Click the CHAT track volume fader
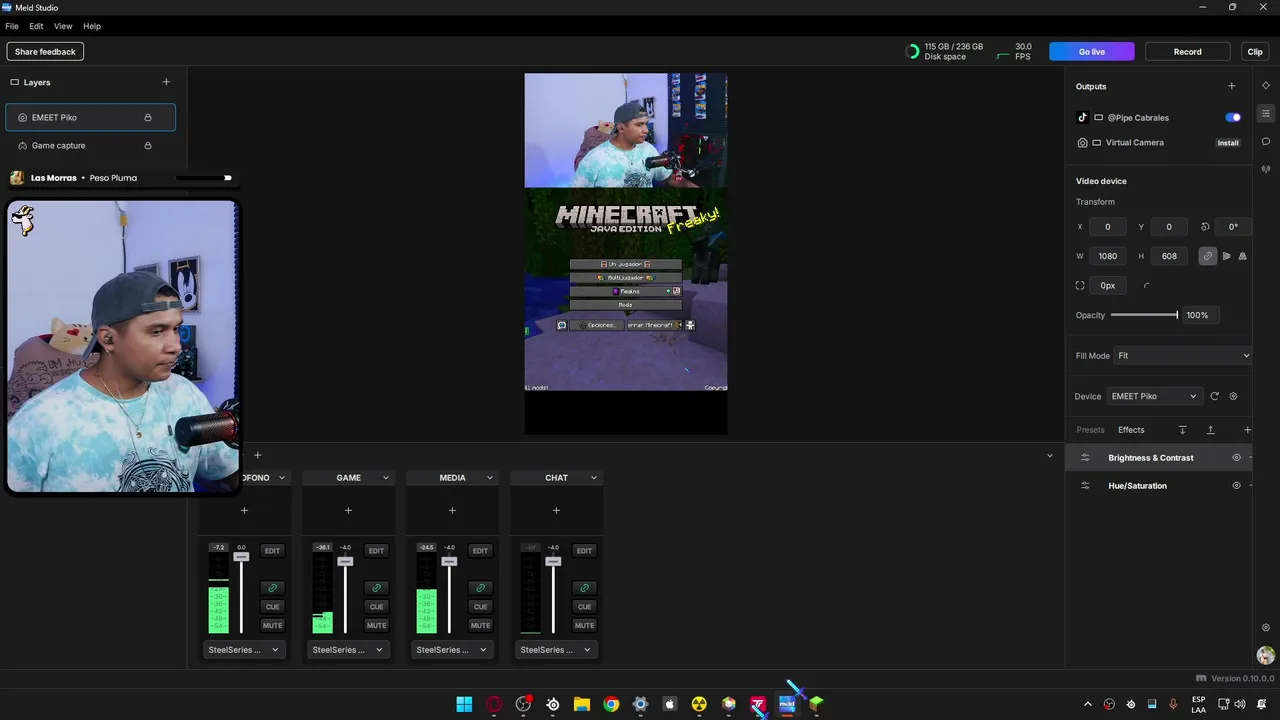This screenshot has height=720, width=1280. [553, 562]
